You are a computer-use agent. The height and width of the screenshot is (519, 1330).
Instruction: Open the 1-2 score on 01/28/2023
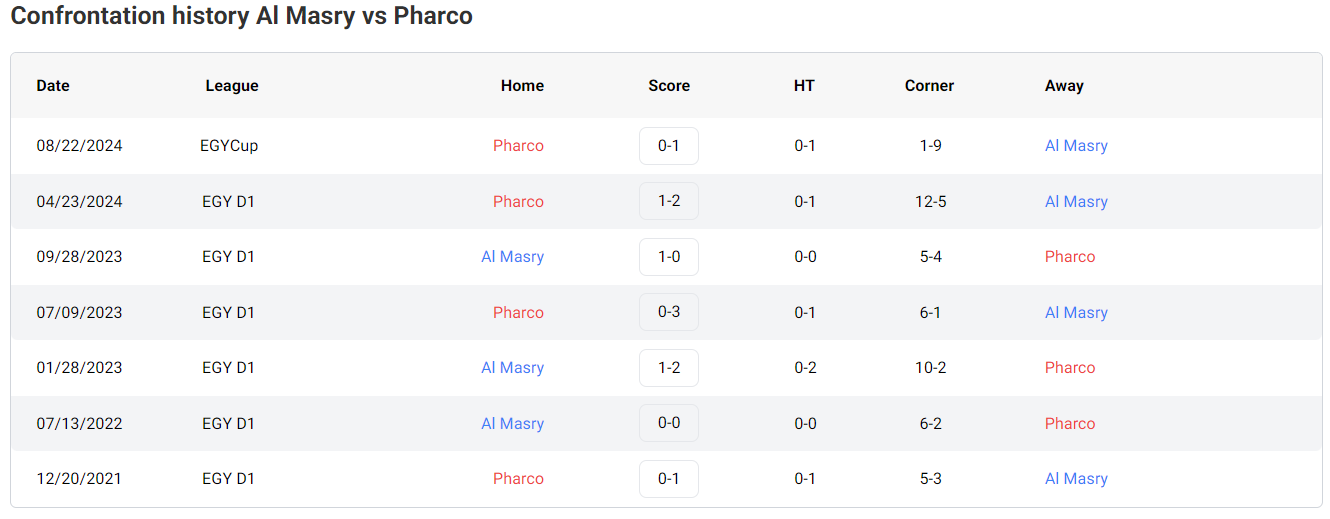[668, 368]
